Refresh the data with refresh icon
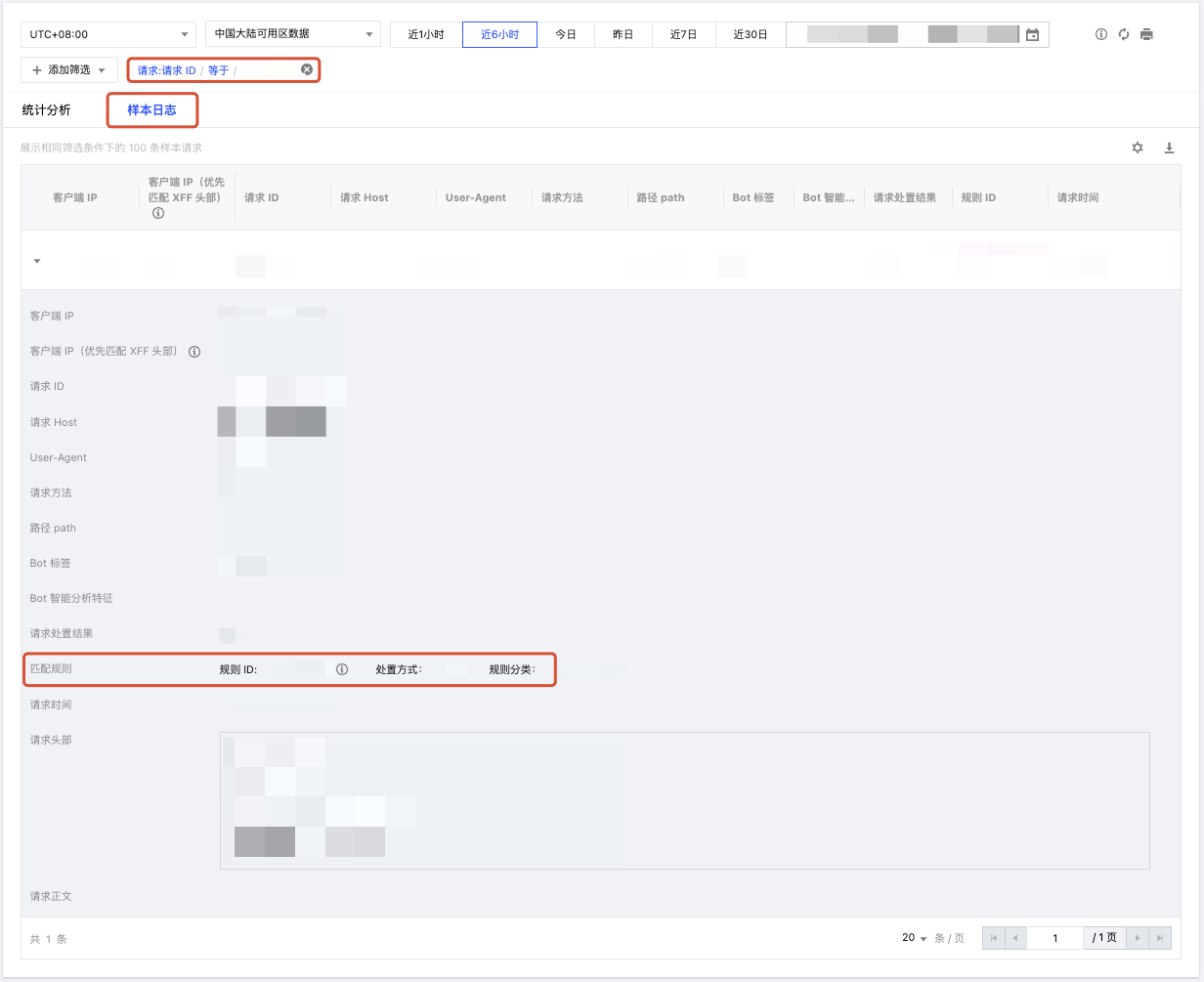 pos(1124,34)
